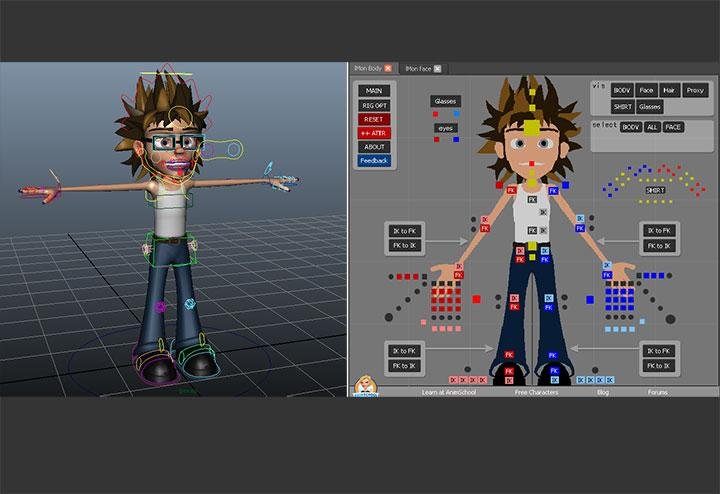Select the chest FK control on the shirt
This screenshot has width=720, height=494.
click(532, 200)
